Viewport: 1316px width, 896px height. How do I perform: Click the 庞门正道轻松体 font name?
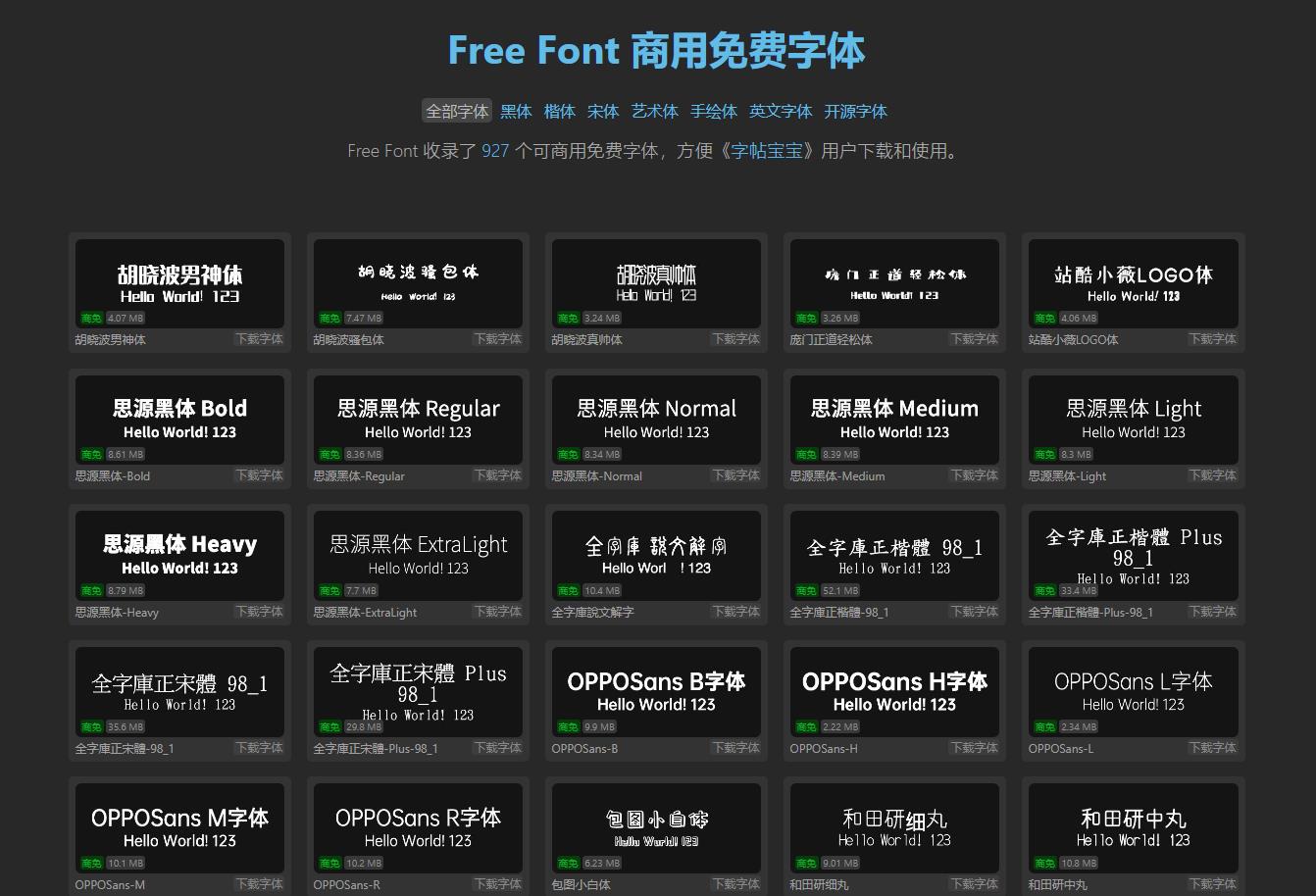[831, 339]
